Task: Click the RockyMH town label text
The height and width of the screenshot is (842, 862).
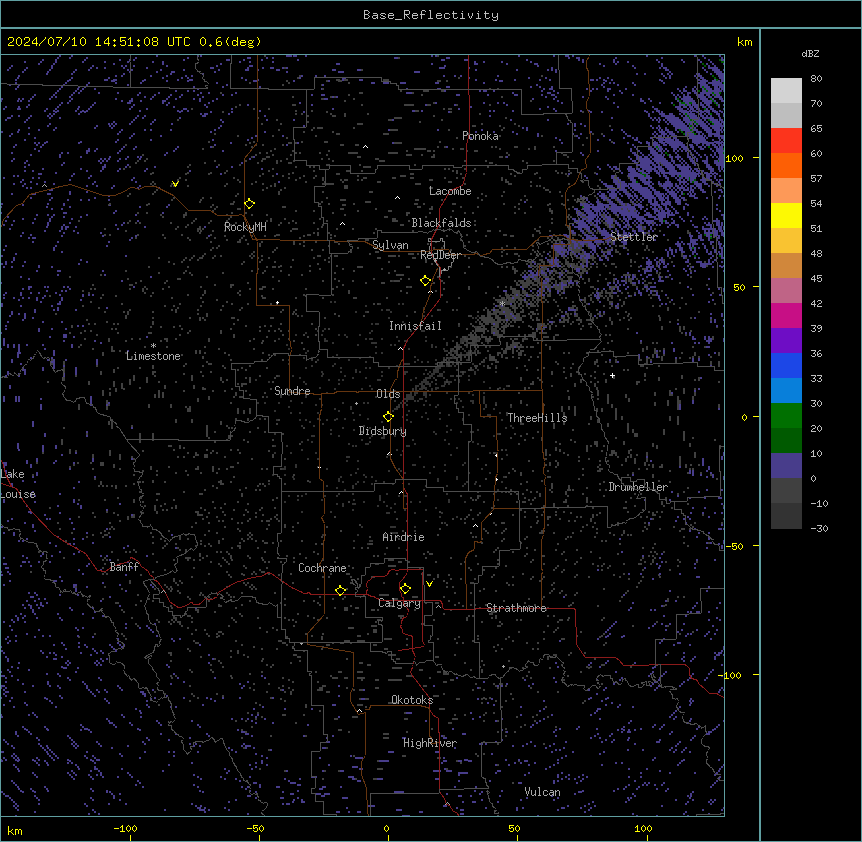Action: tap(245, 226)
